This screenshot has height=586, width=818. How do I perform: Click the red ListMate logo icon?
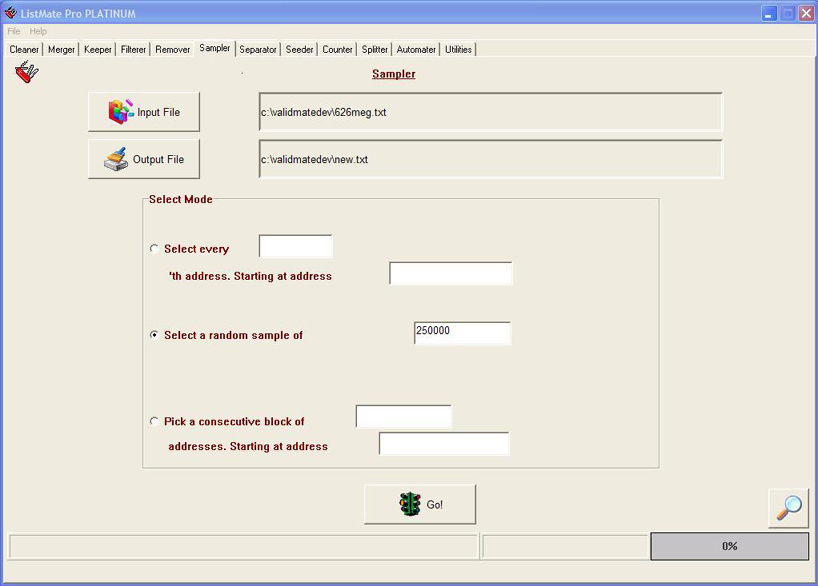click(27, 73)
